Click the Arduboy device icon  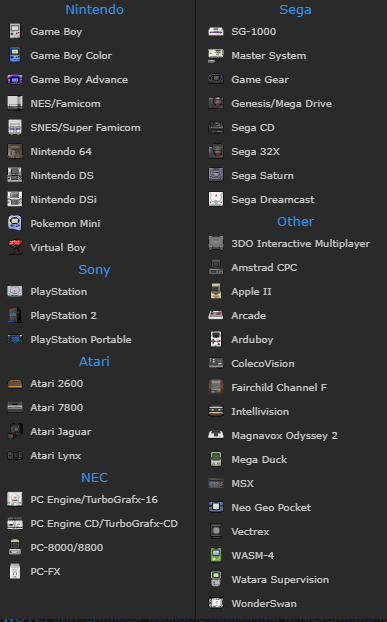pyautogui.click(x=216, y=339)
